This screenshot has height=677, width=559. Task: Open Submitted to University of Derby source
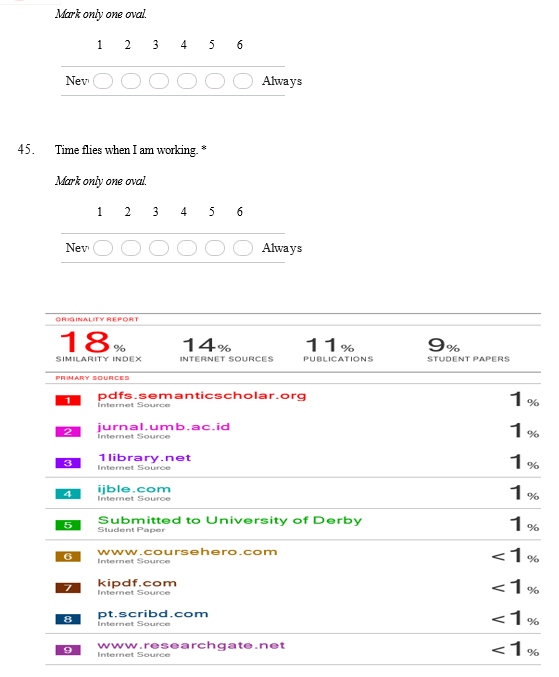click(230, 520)
